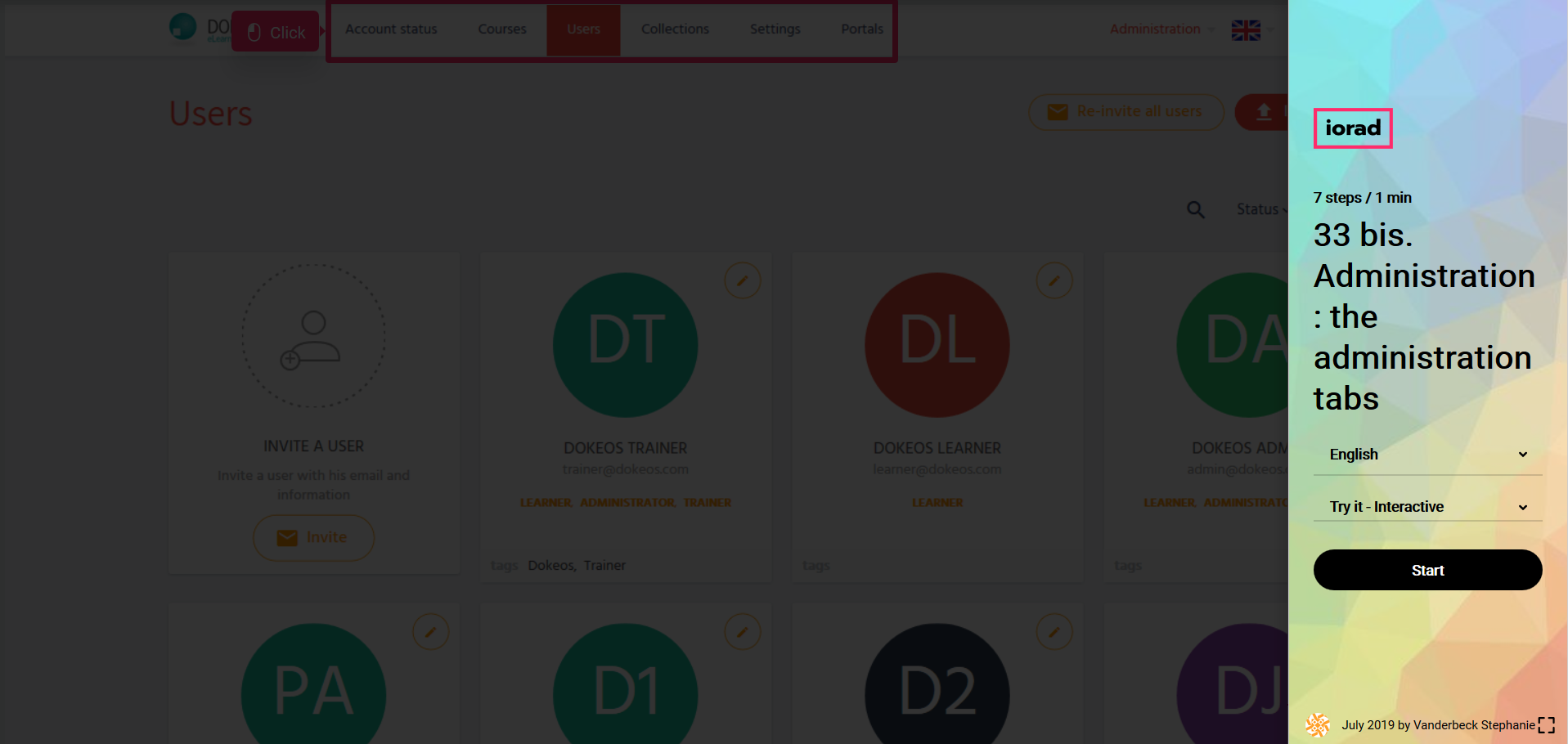Click the upload arrow button icon
Image resolution: width=1568 pixels, height=744 pixels.
(1264, 112)
